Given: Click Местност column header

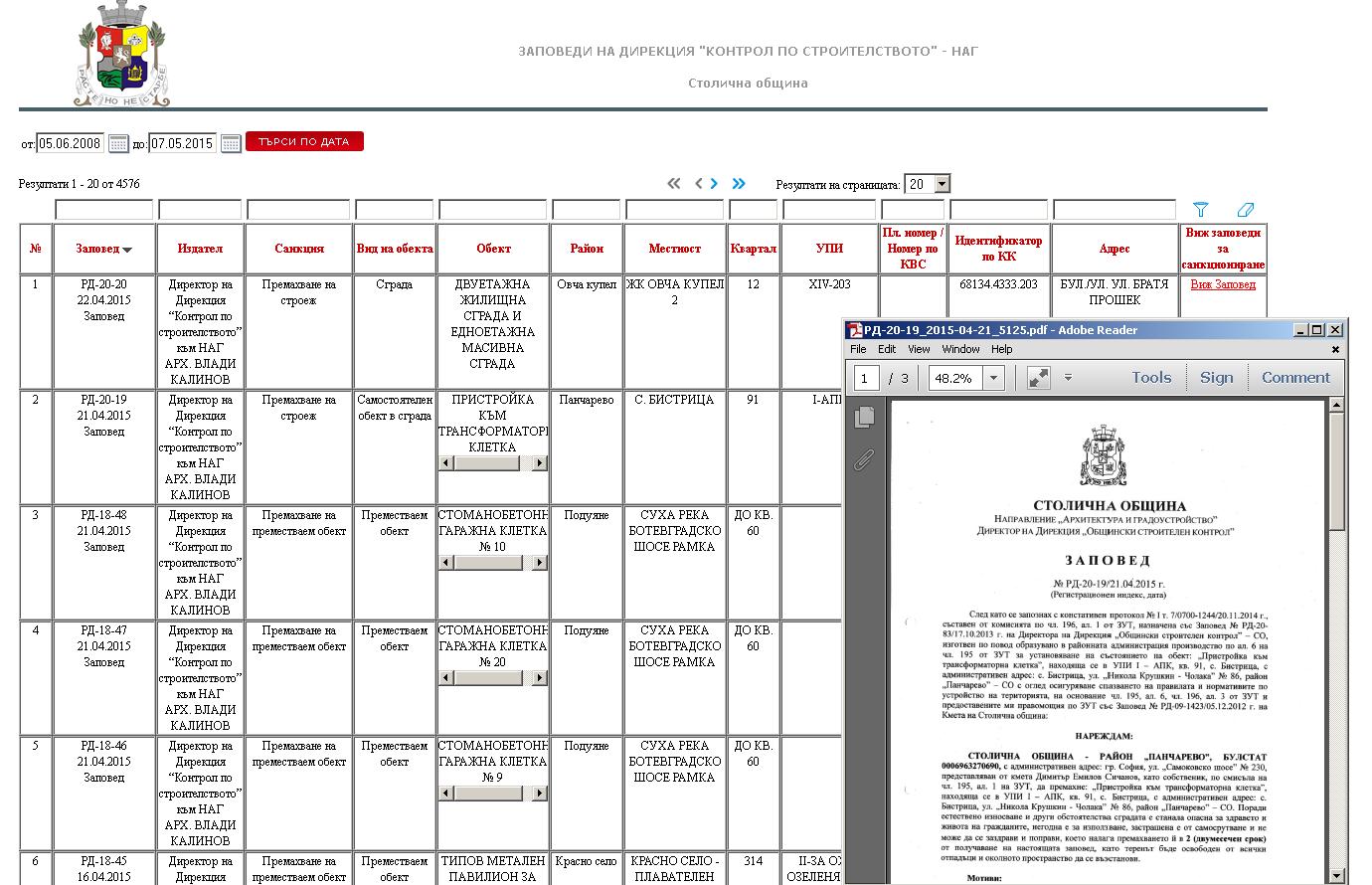Looking at the screenshot, I should click(674, 249).
